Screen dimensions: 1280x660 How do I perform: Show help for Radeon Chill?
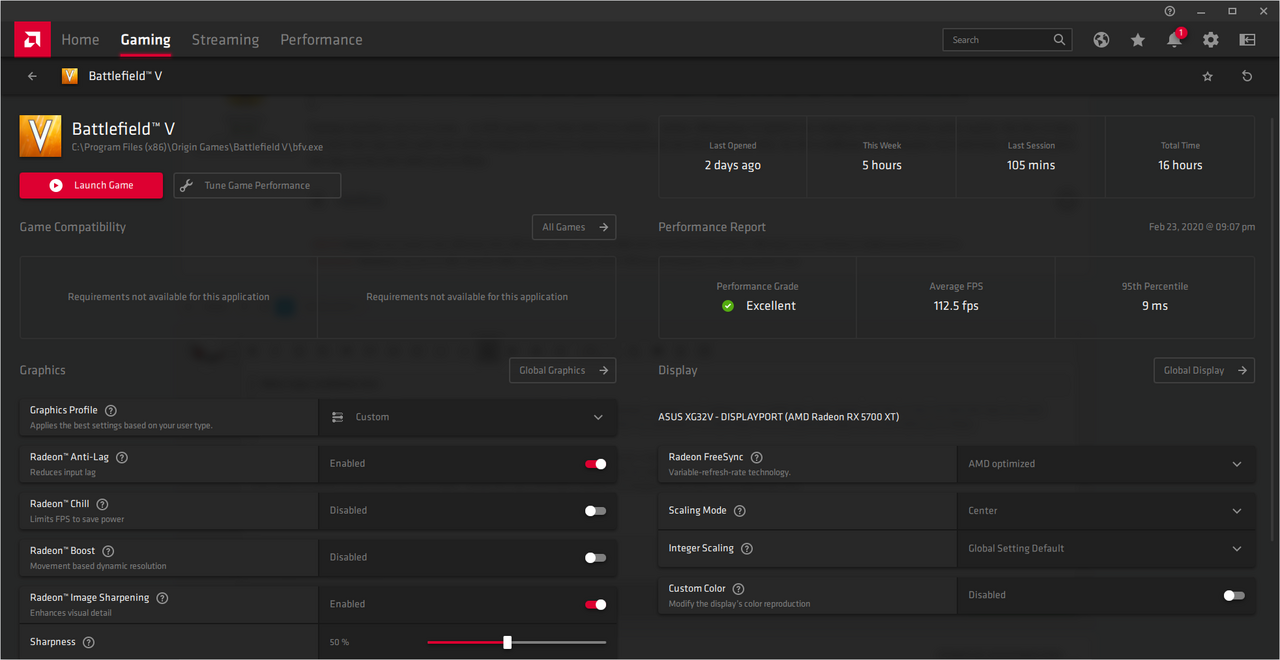[x=102, y=504]
